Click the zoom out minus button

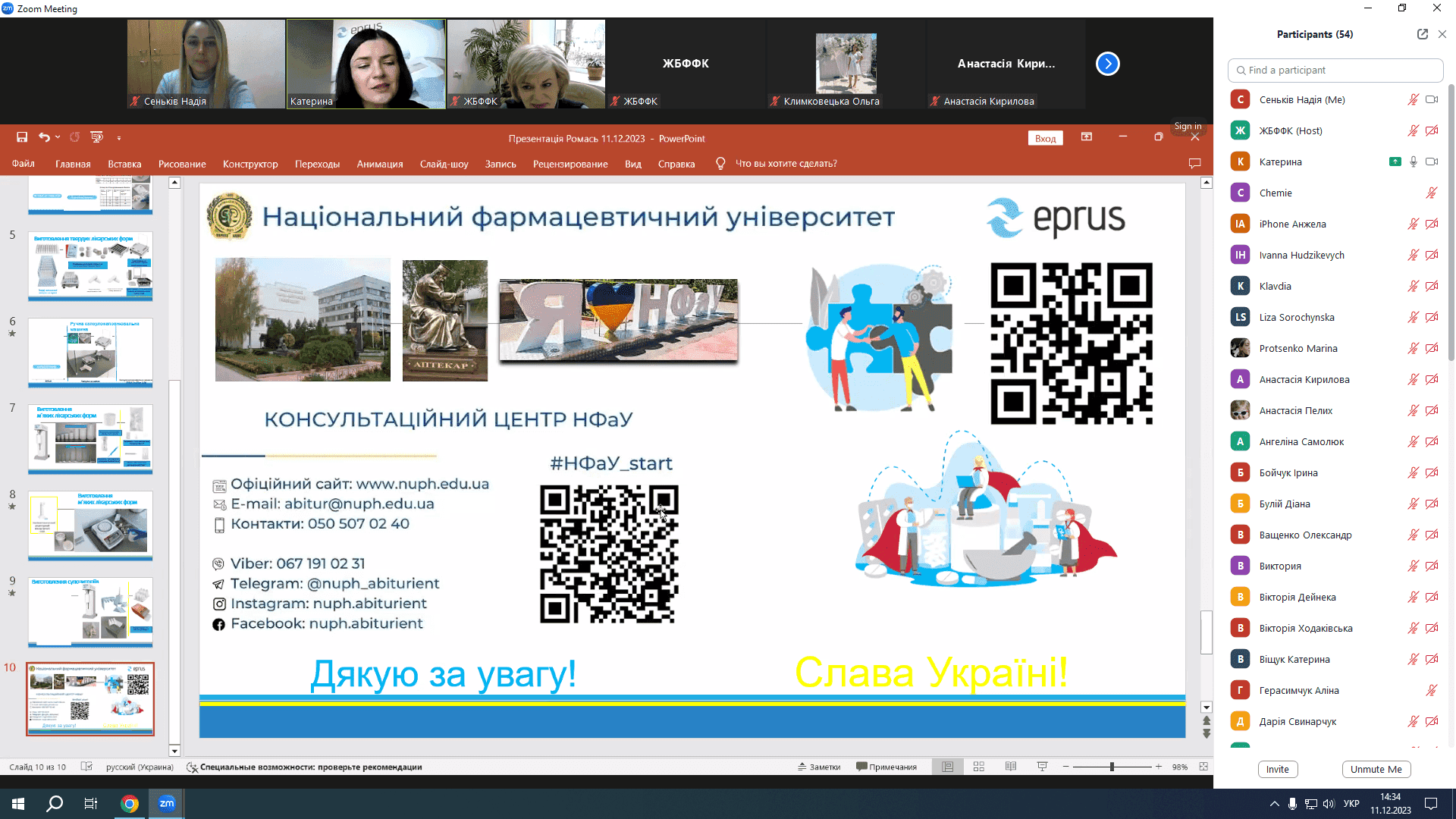[1065, 767]
